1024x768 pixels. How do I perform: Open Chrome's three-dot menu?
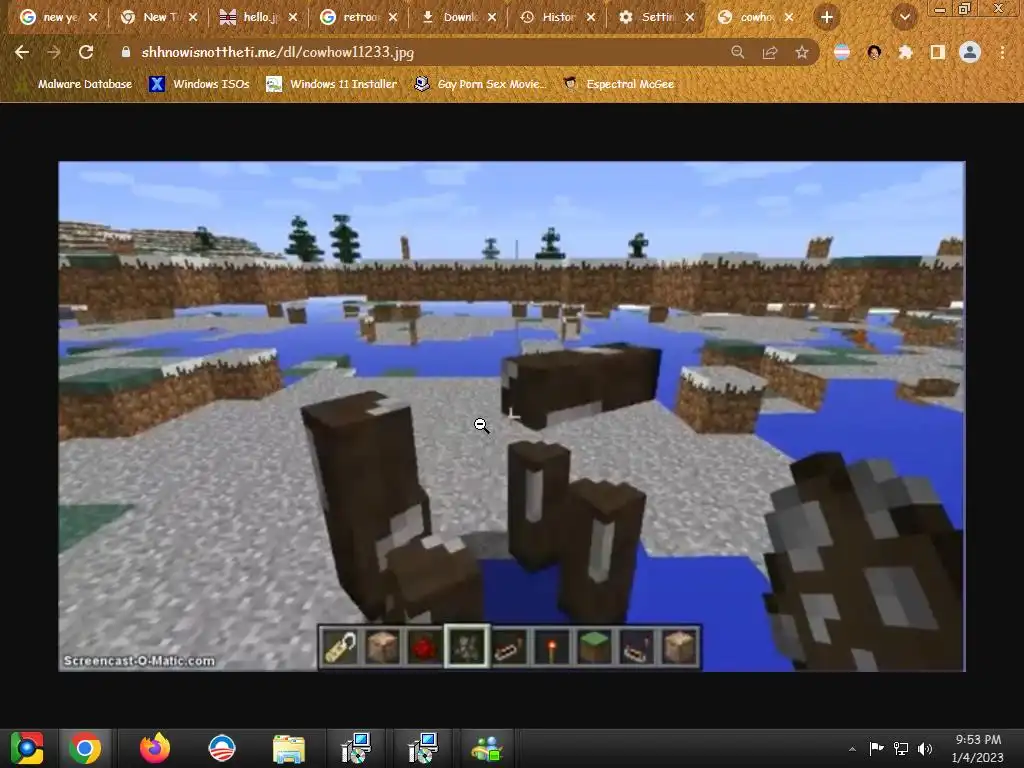pos(1002,52)
